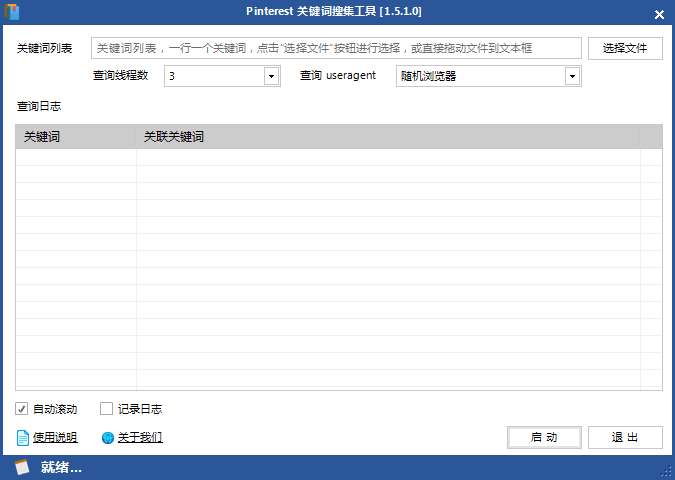
Task: Open the 使用说明 link
Action: point(55,437)
